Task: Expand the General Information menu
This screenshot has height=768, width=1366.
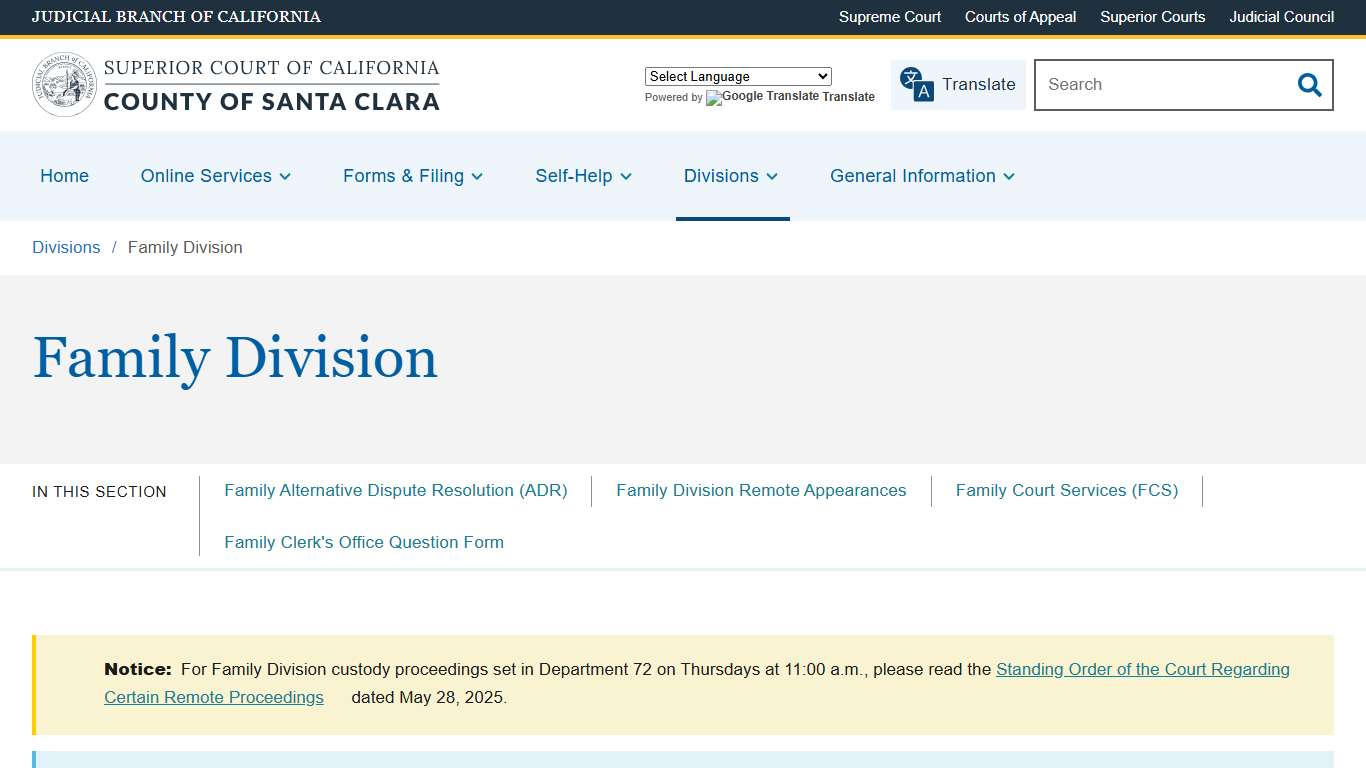Action: 921,176
